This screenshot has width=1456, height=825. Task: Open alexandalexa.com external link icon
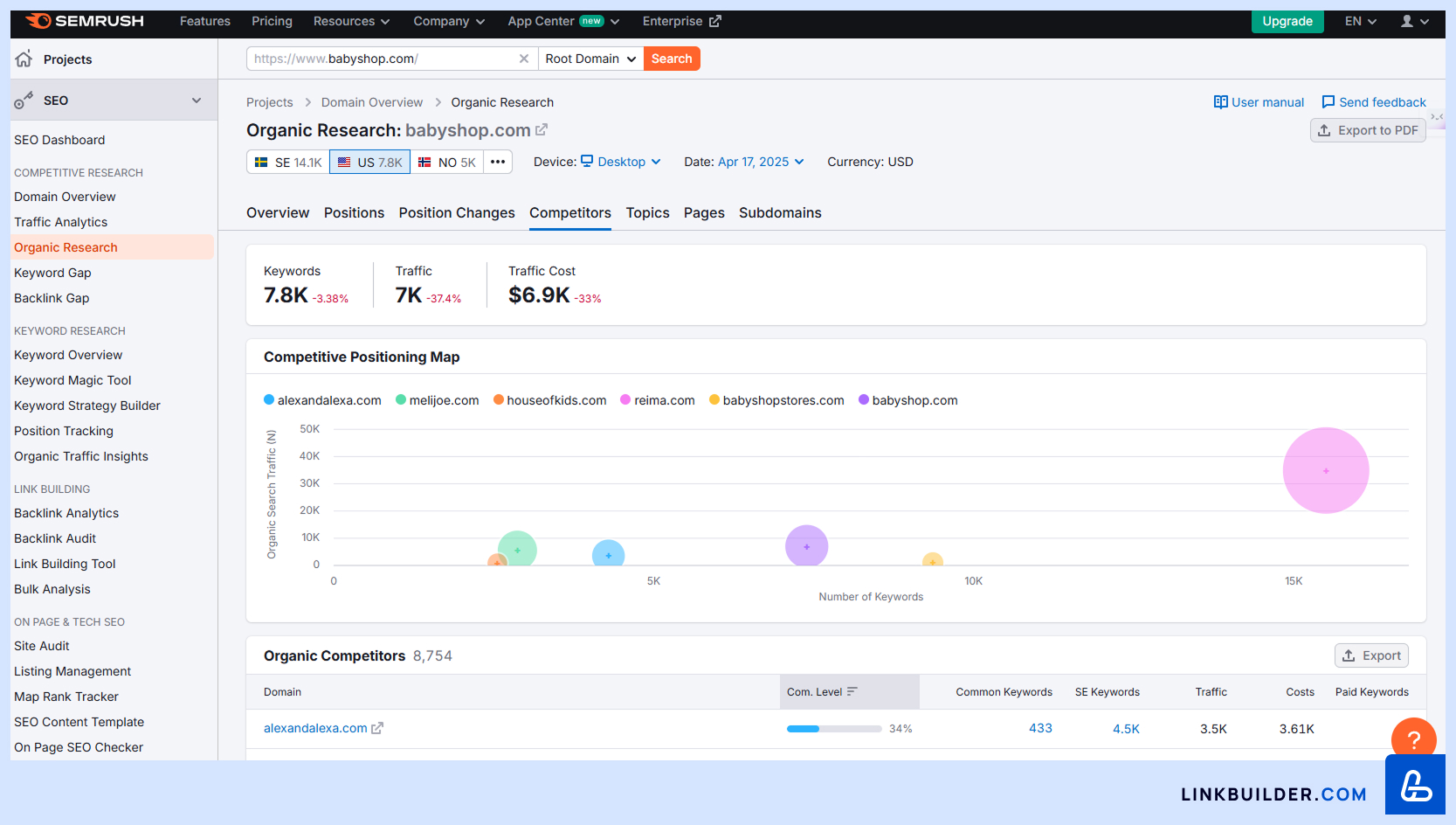click(x=377, y=728)
